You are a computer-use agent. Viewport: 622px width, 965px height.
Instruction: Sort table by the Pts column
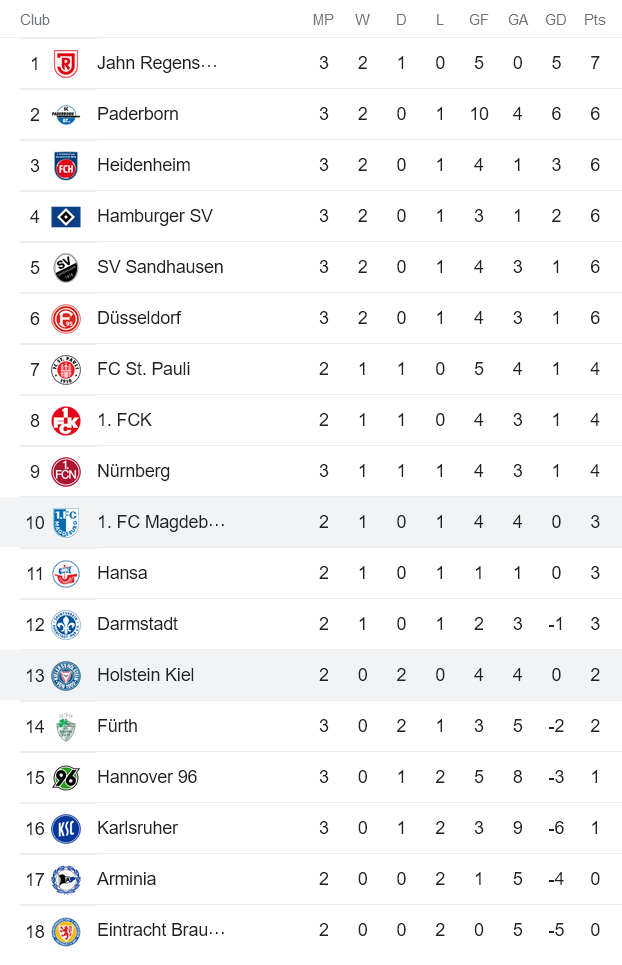pos(594,19)
